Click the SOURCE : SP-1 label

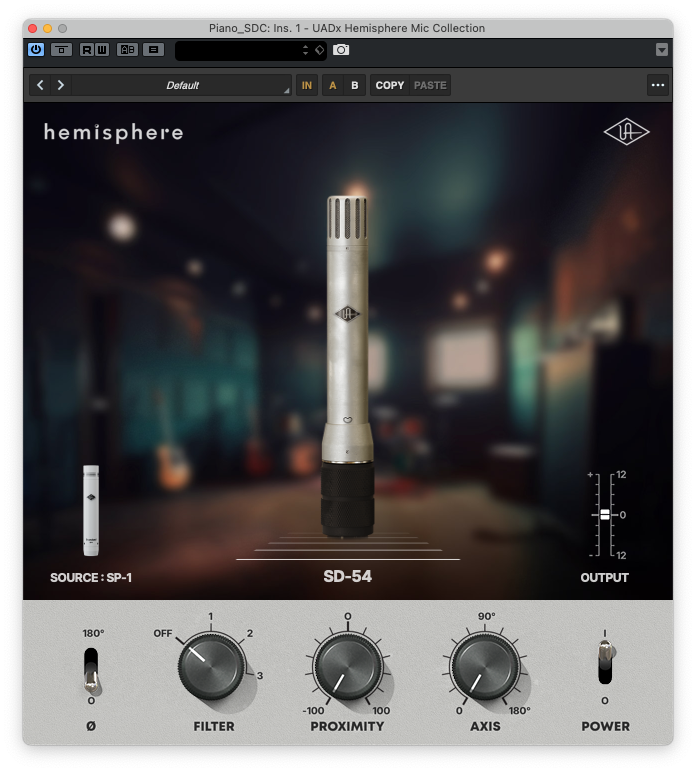tap(91, 578)
